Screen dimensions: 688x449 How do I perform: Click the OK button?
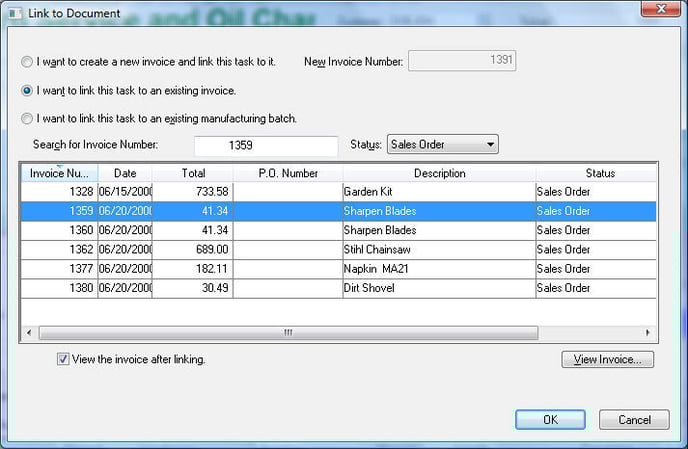[550, 420]
